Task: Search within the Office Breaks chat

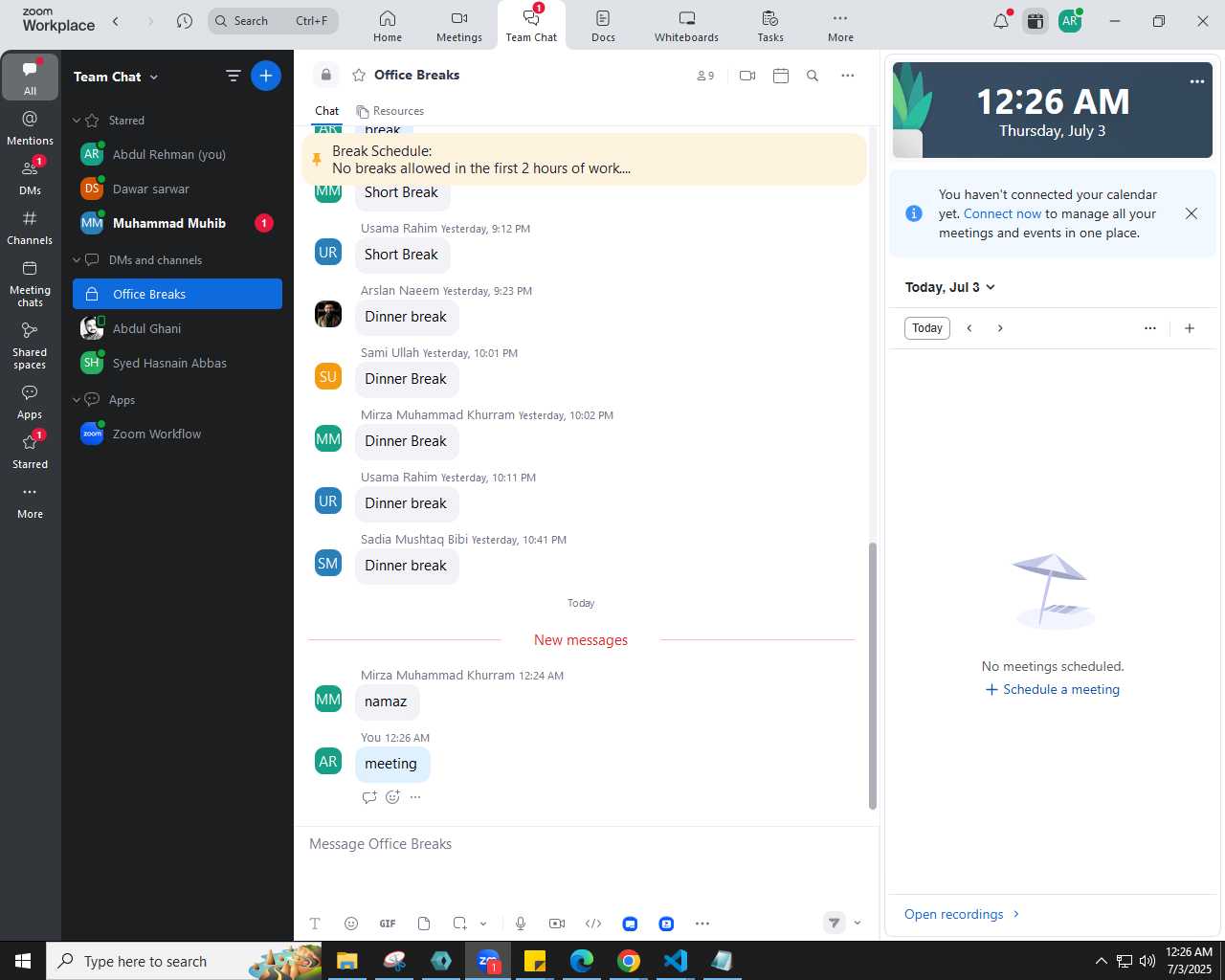Action: click(x=813, y=76)
